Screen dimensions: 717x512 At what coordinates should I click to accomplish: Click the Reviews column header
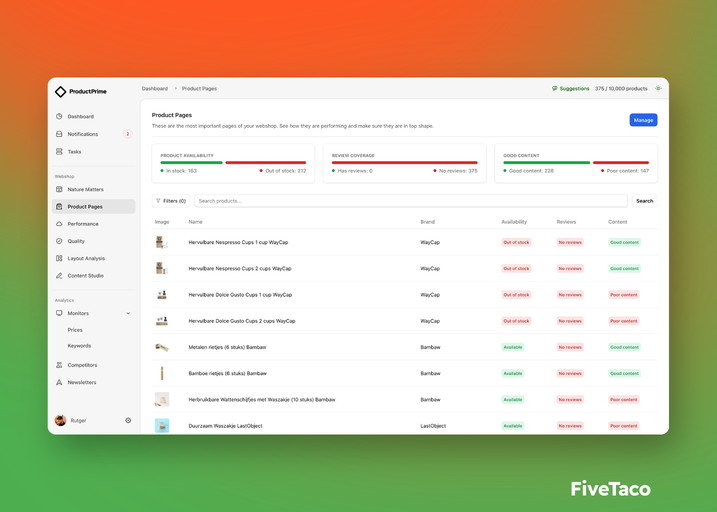click(566, 222)
